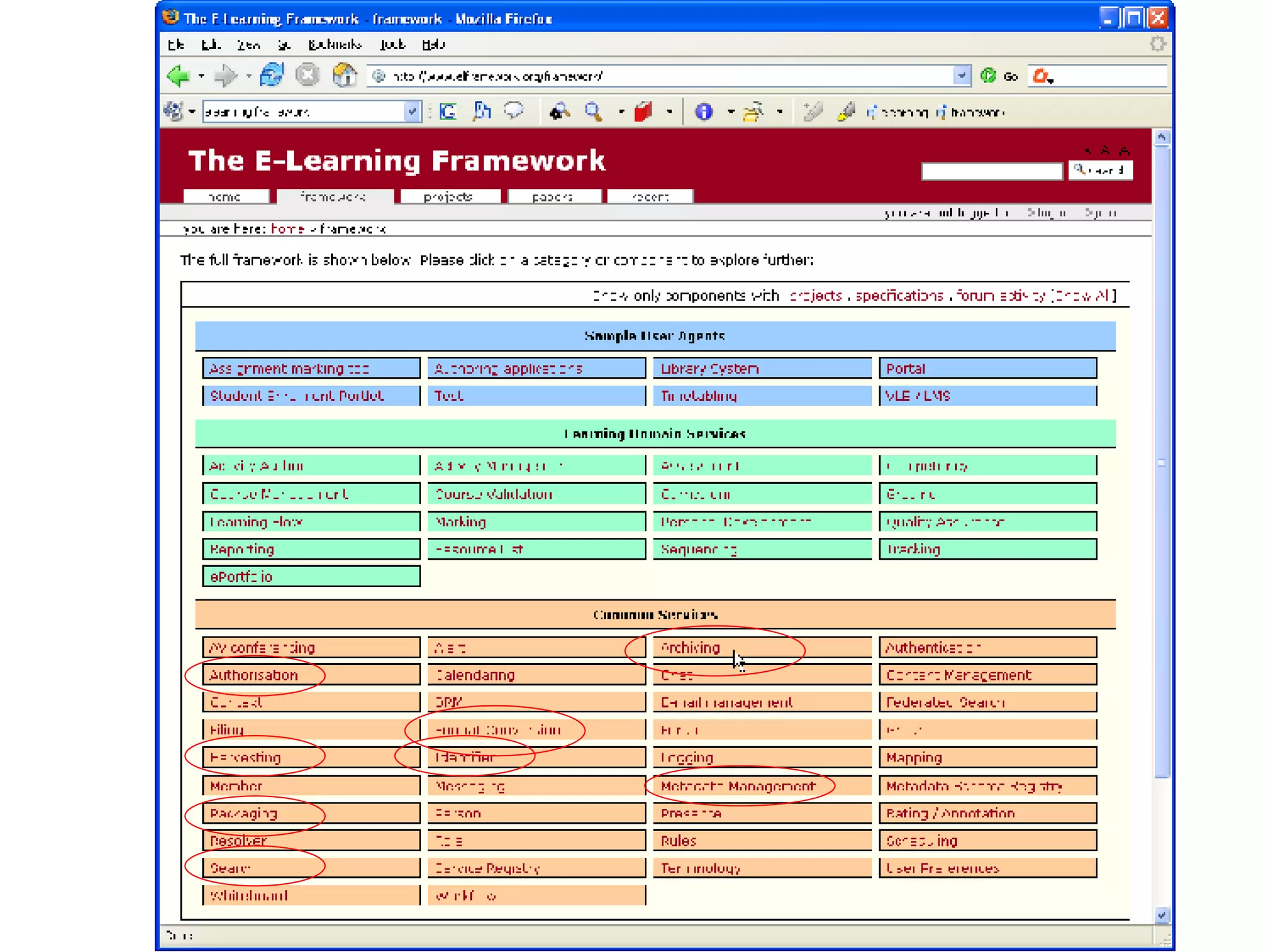Click the magnifying glass icon in the Google toolbar
The width and height of the screenshot is (1270, 952).
(x=593, y=112)
